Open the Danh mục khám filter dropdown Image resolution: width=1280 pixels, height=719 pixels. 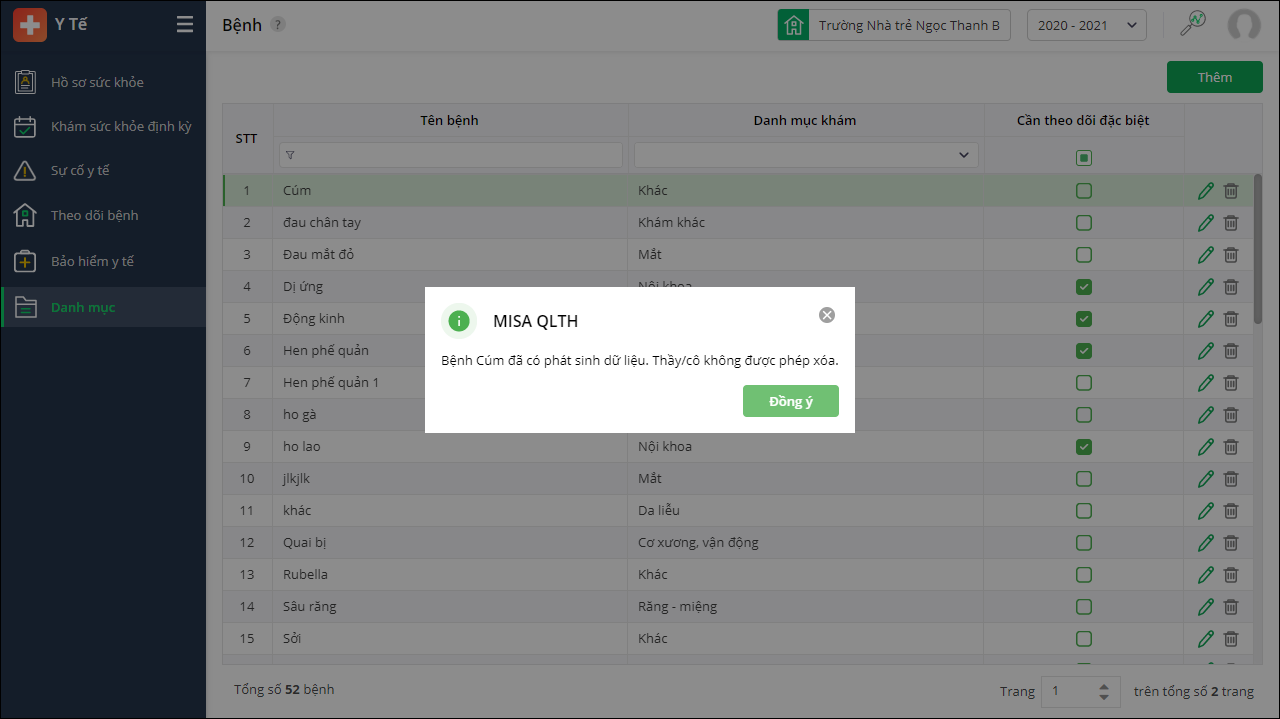point(805,155)
